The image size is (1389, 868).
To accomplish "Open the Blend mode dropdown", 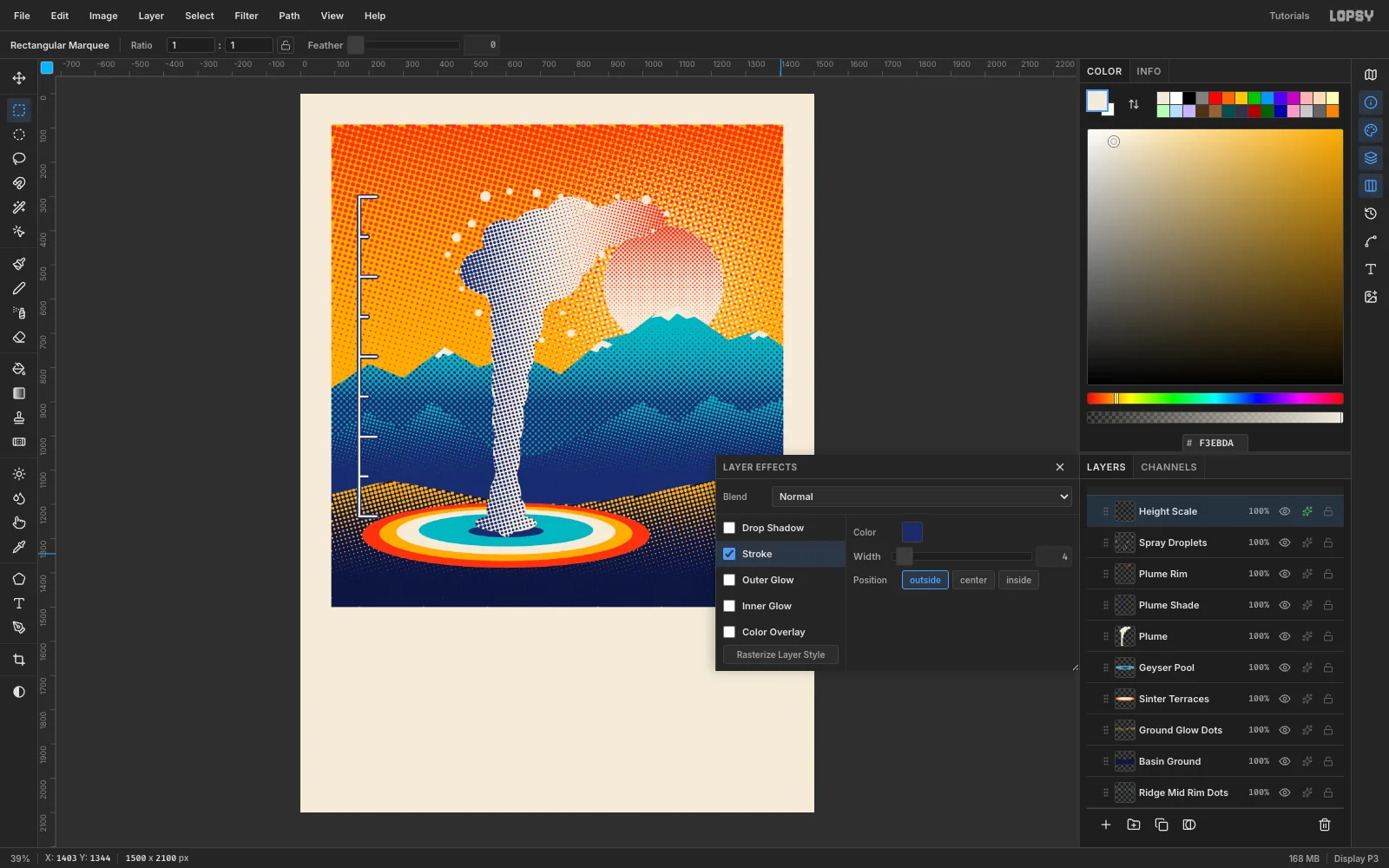I will pyautogui.click(x=922, y=496).
